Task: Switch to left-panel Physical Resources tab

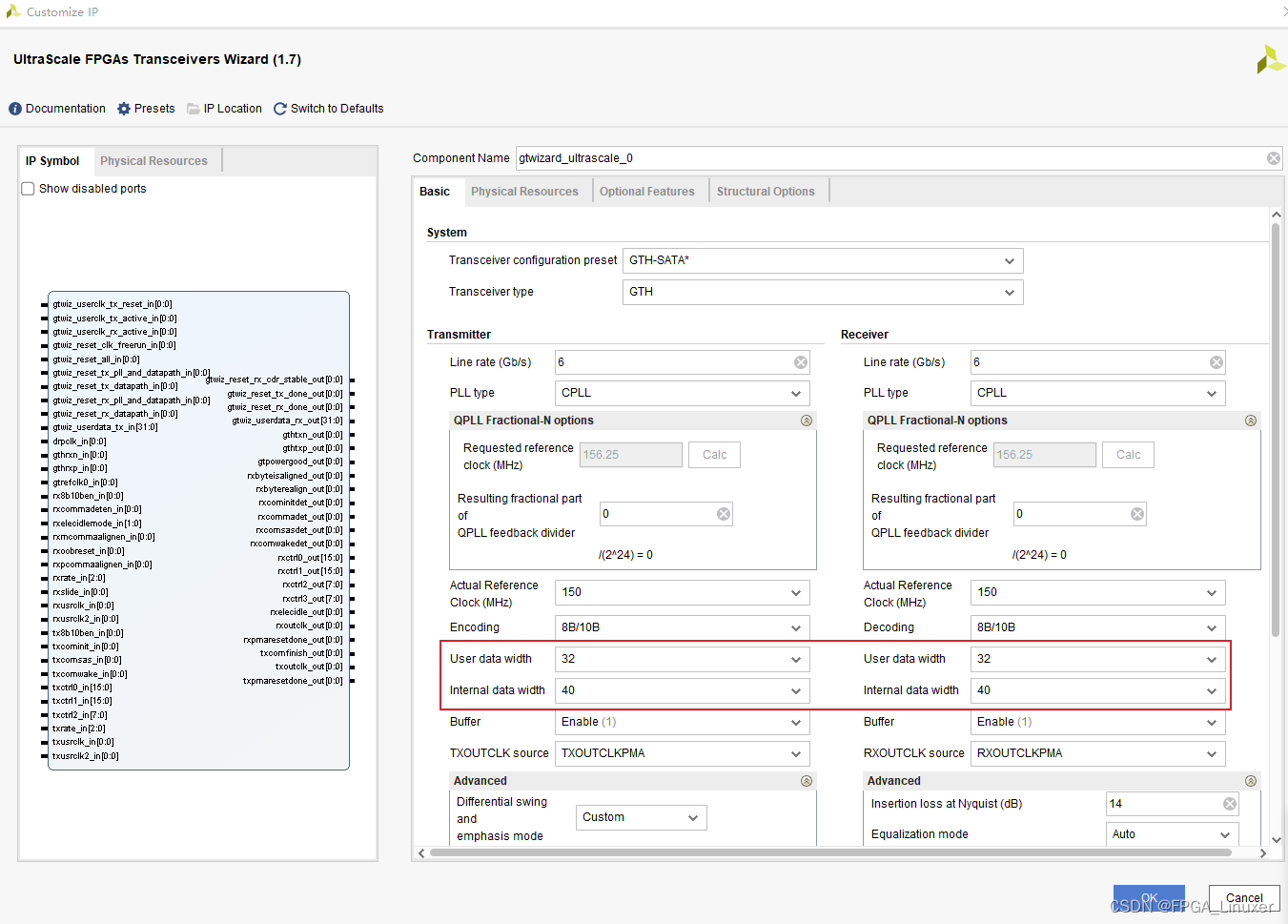Action: click(x=153, y=161)
